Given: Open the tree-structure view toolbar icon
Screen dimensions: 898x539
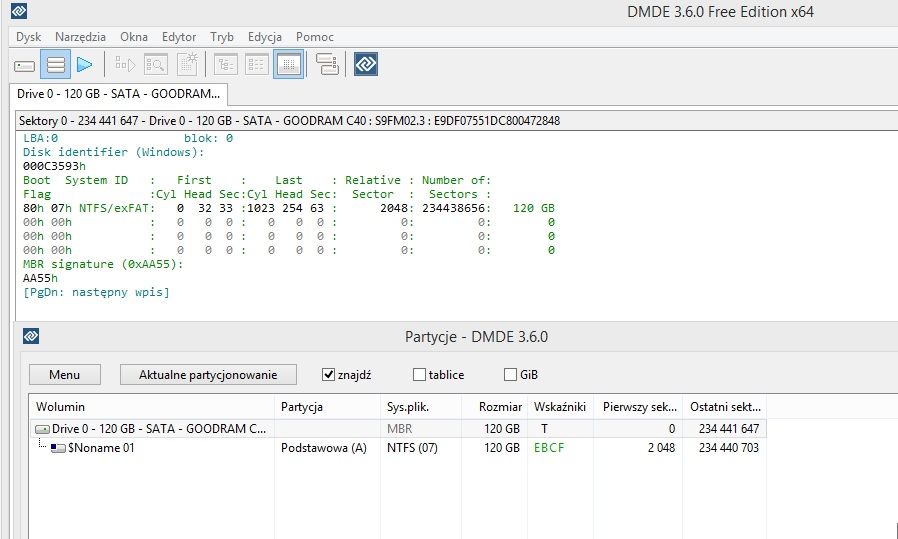Looking at the screenshot, I should tap(226, 64).
